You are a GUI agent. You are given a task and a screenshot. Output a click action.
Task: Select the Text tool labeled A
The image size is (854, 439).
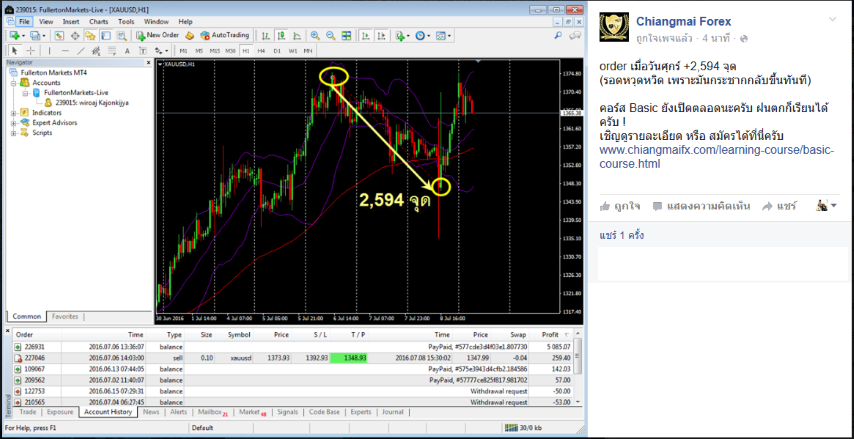click(127, 51)
